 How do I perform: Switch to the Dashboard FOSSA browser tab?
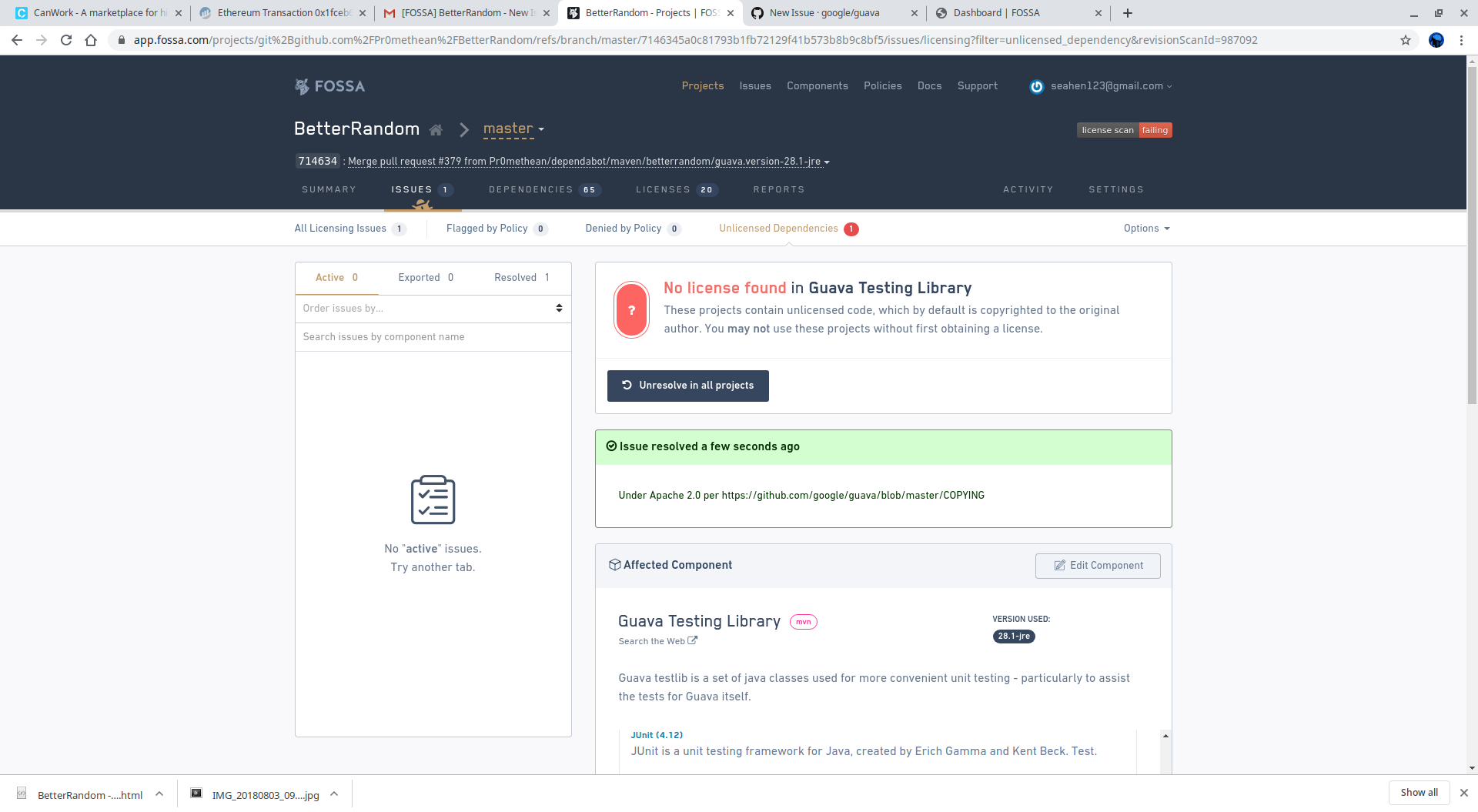[1018, 13]
